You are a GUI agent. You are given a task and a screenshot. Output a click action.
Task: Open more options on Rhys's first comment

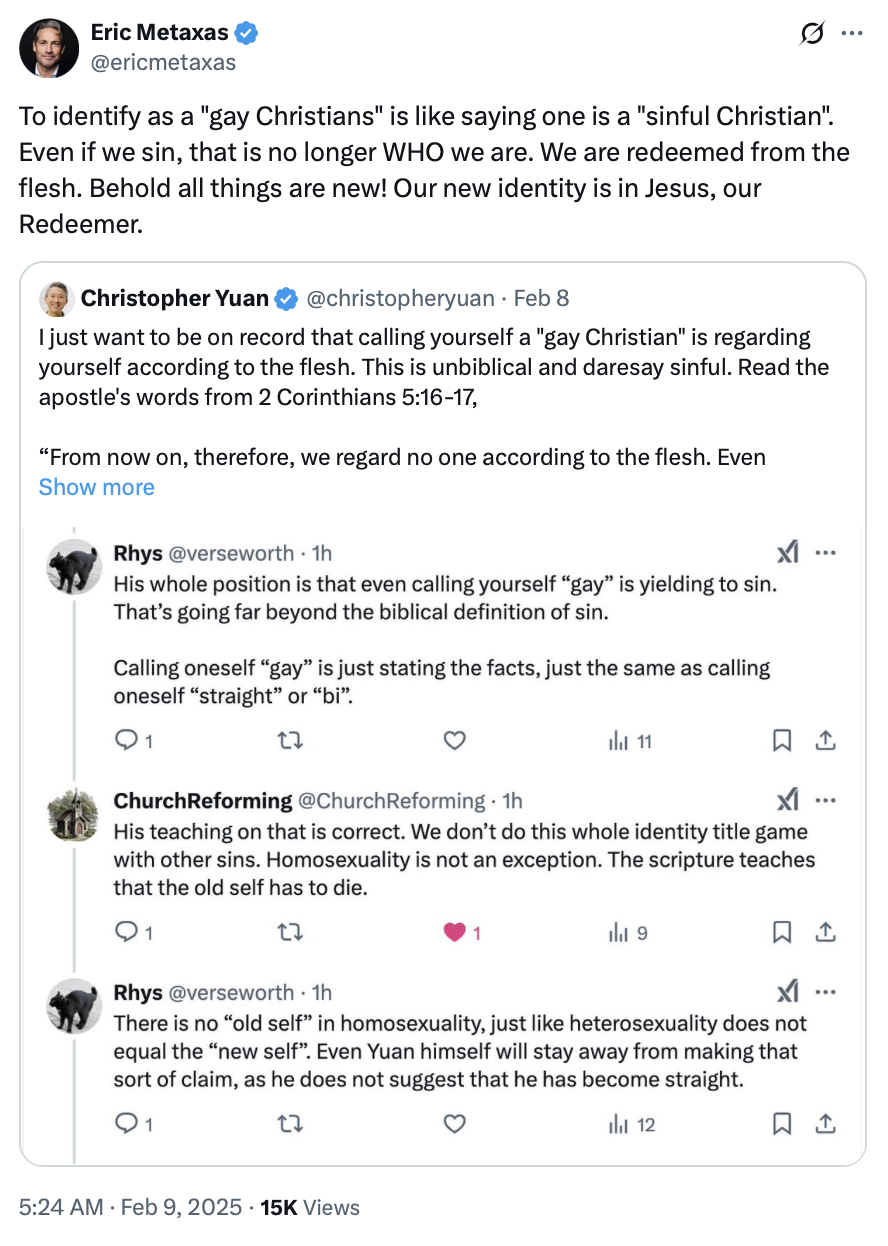pos(825,553)
